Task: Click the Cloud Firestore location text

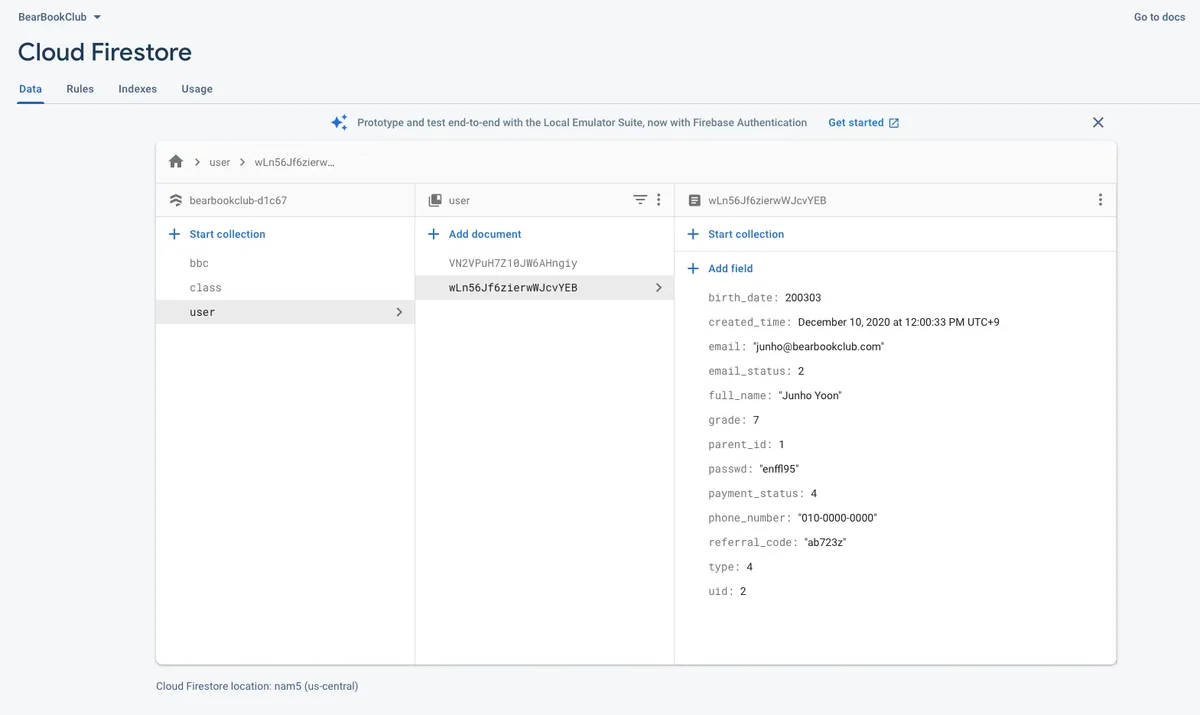Action: [x=257, y=686]
